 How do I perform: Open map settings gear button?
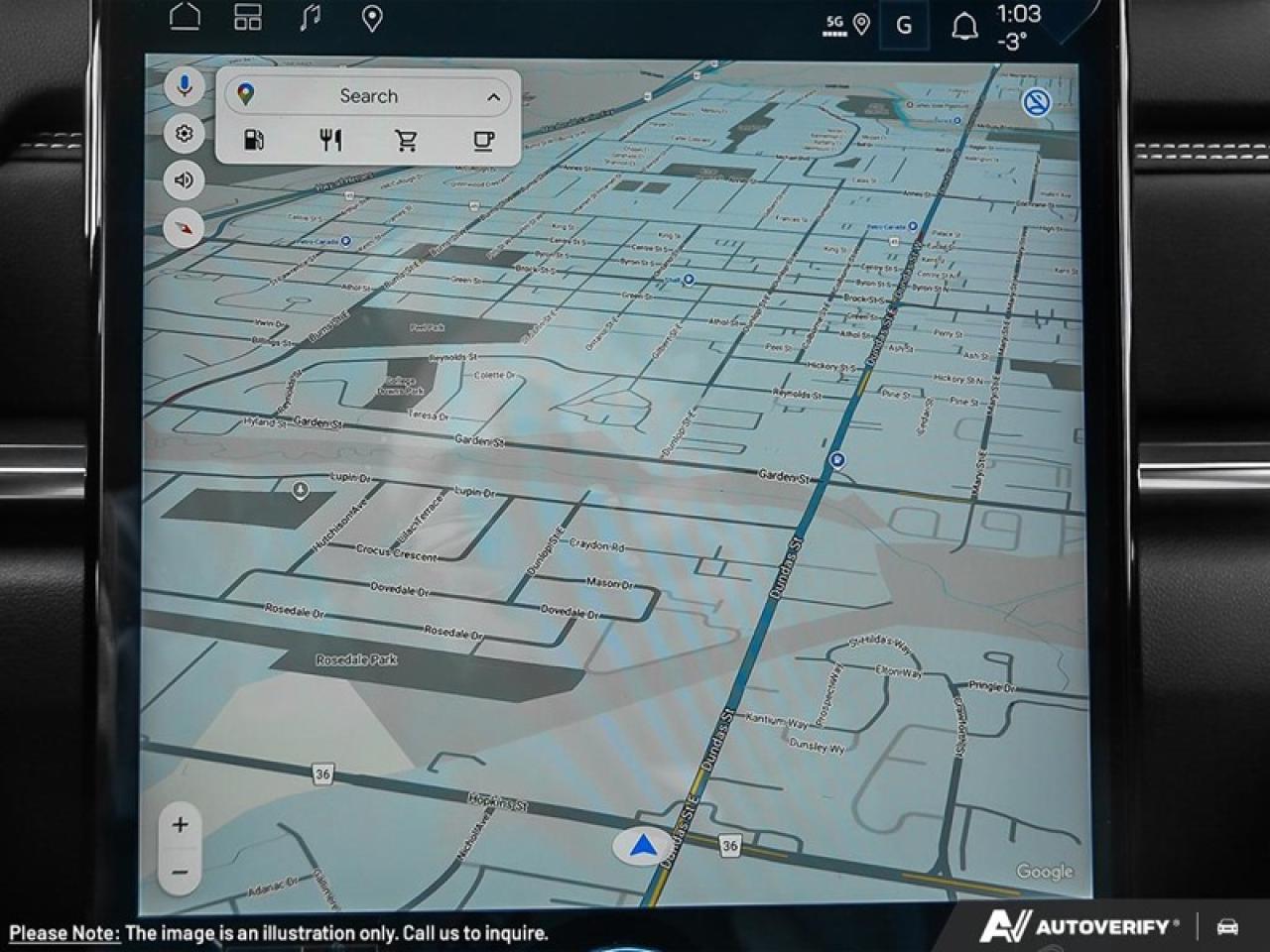[184, 134]
